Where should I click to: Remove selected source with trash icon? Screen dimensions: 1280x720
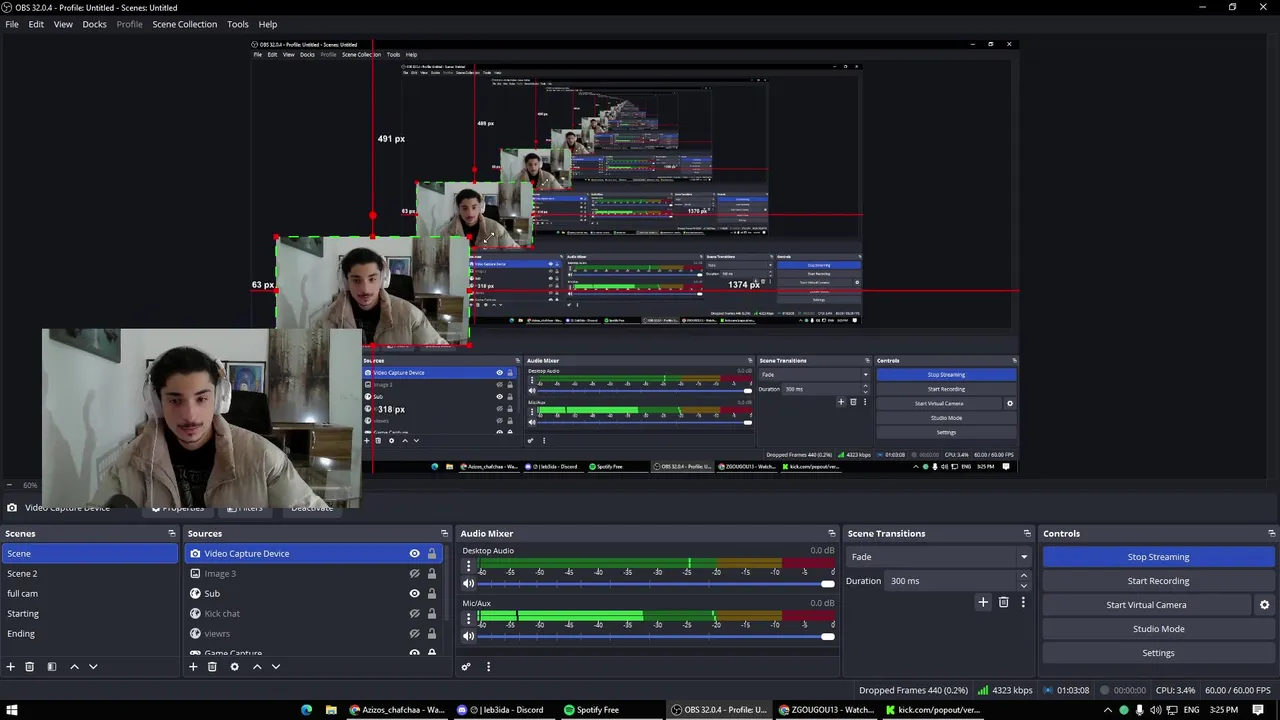click(x=212, y=667)
